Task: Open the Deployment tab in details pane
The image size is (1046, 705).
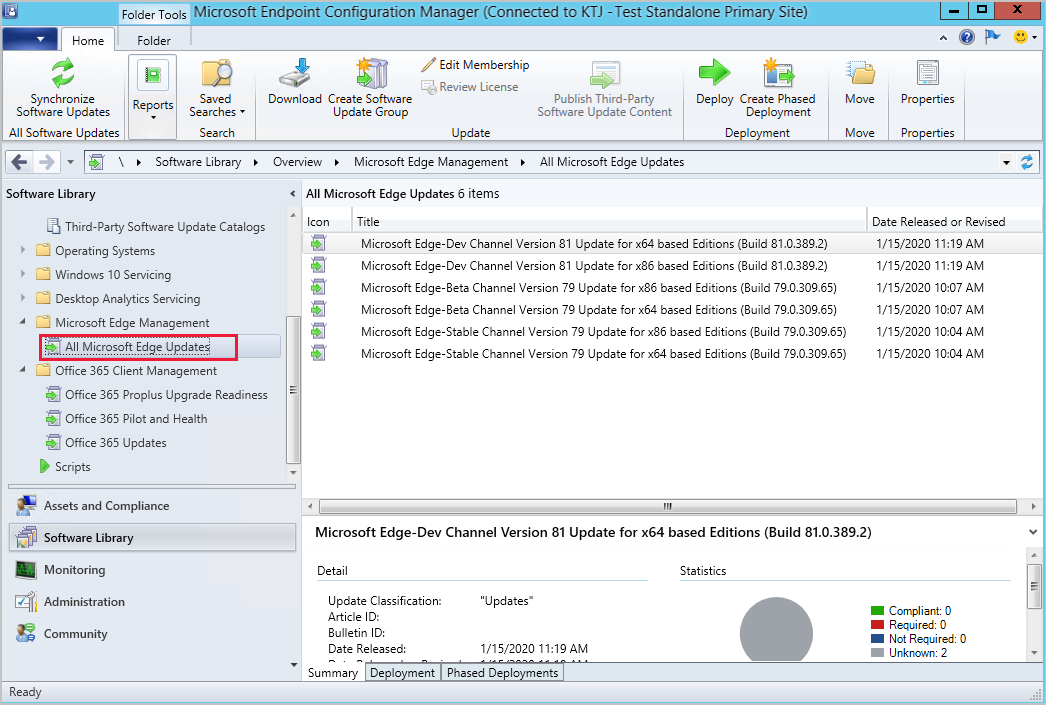Action: (x=402, y=672)
